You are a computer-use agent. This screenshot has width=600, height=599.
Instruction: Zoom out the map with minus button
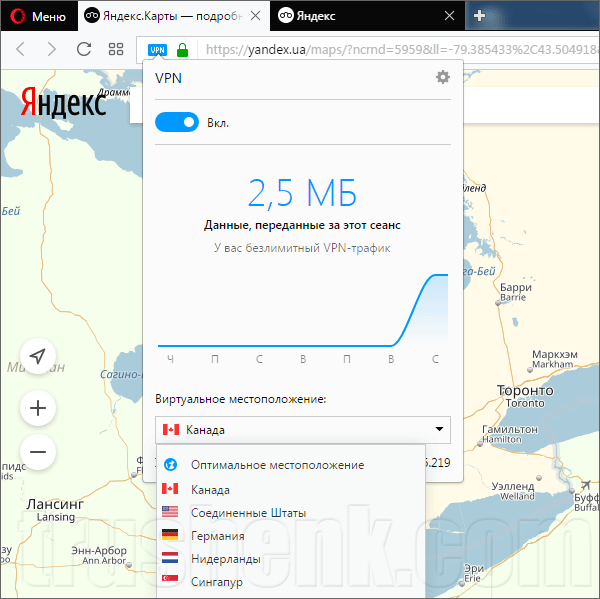point(38,452)
